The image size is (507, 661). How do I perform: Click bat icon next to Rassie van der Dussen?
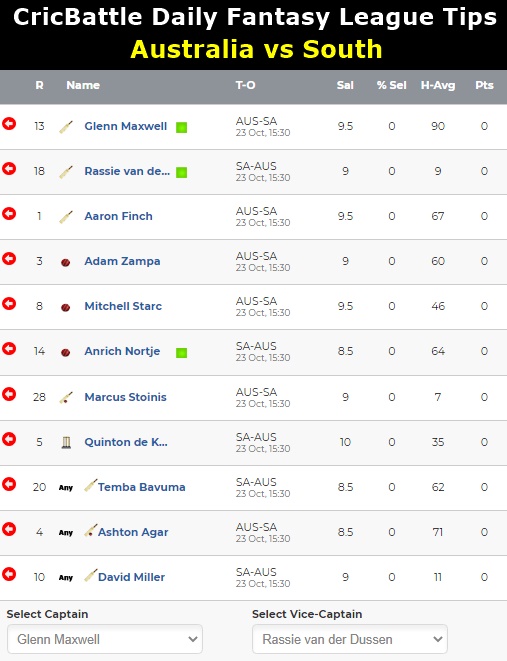pyautogui.click(x=66, y=172)
